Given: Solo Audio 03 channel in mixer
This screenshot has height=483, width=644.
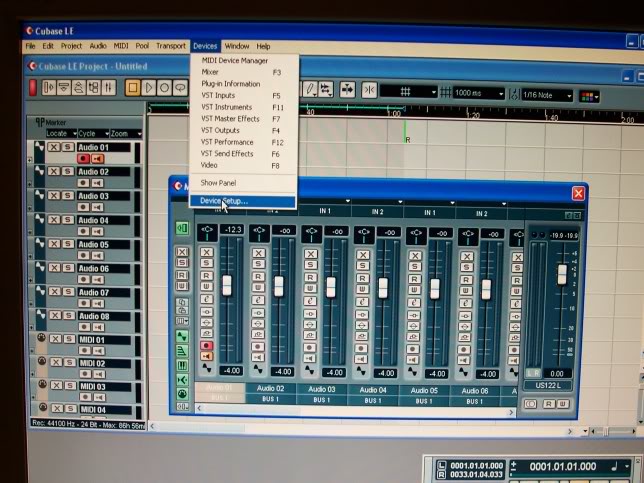Looking at the screenshot, I should tap(310, 265).
